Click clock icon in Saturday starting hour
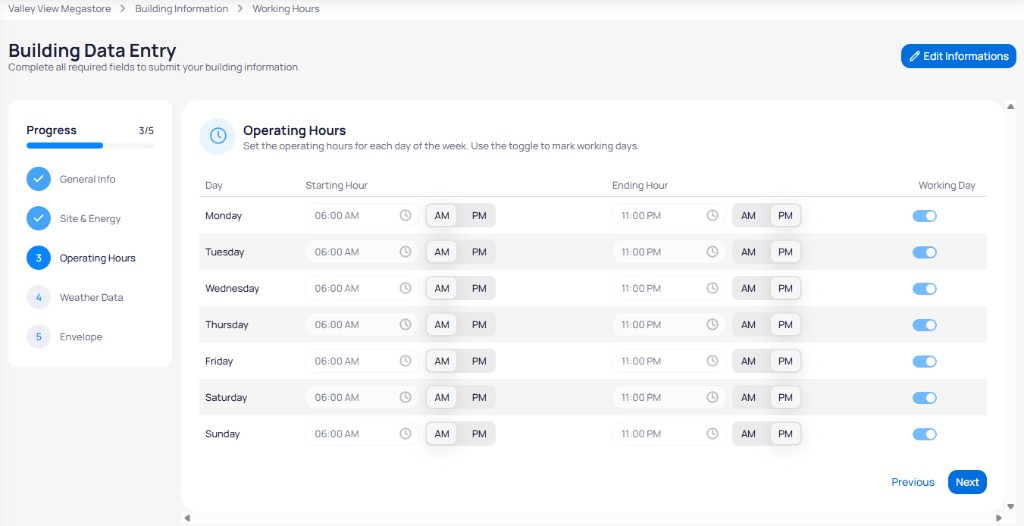Image resolution: width=1024 pixels, height=526 pixels. (x=406, y=397)
